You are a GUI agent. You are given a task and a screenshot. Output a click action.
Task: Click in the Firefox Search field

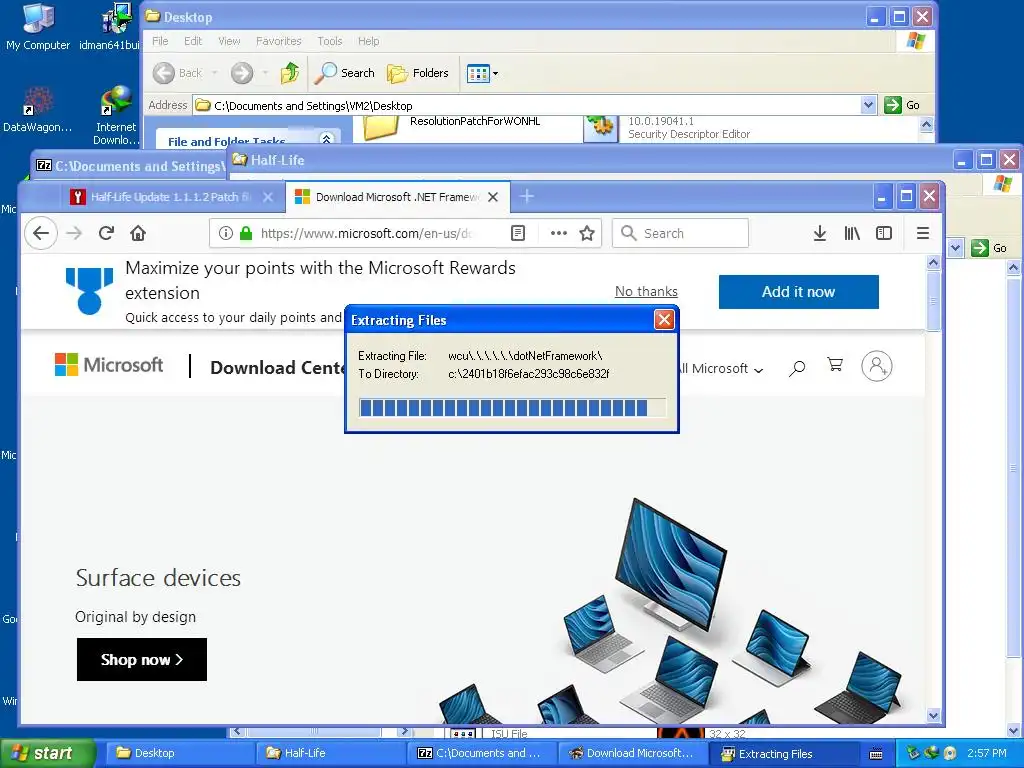[680, 233]
